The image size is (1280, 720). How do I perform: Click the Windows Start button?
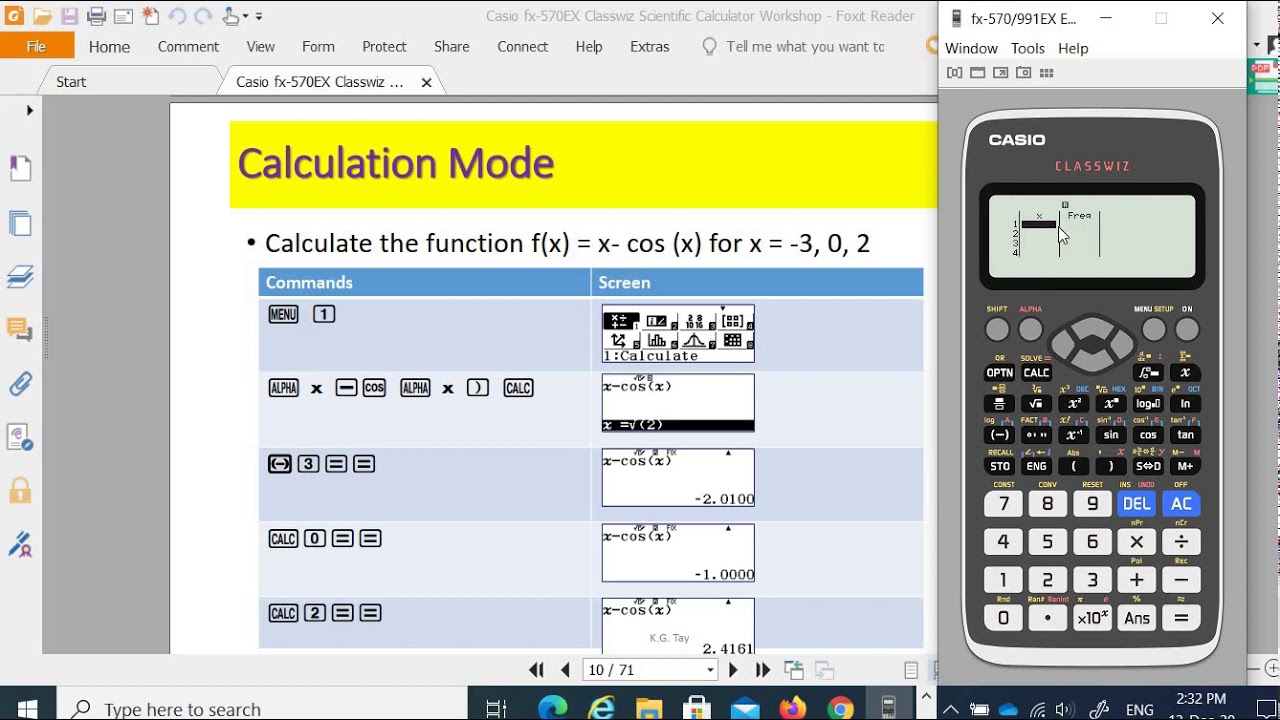click(27, 708)
